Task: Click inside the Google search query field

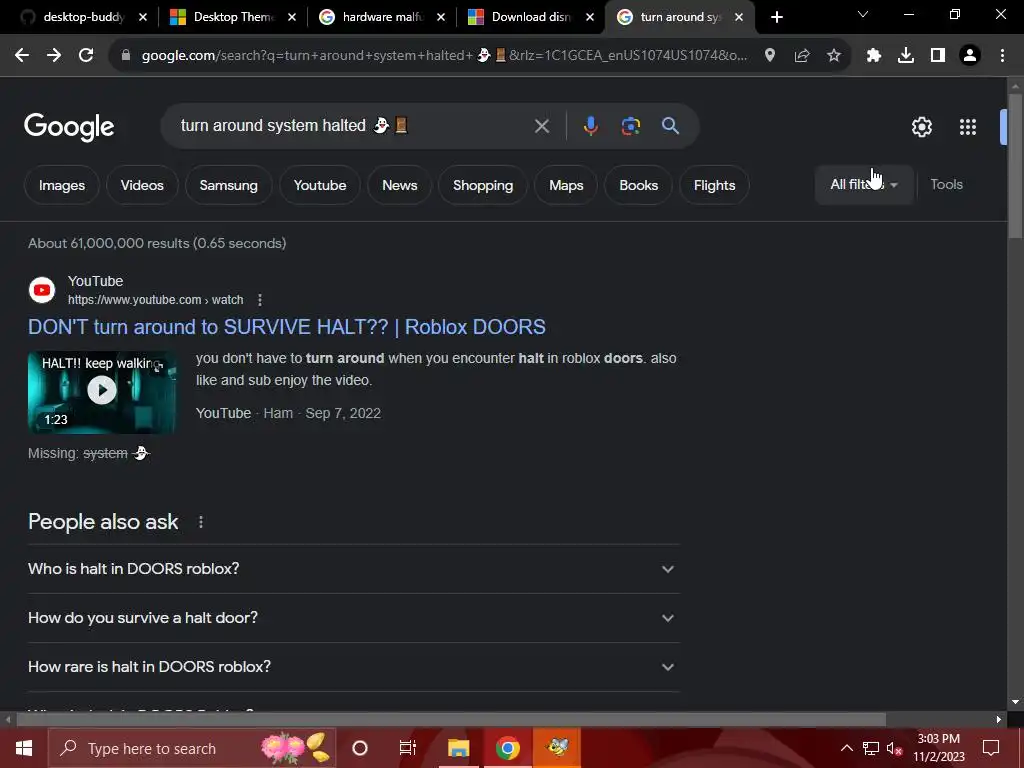Action: pos(353,126)
